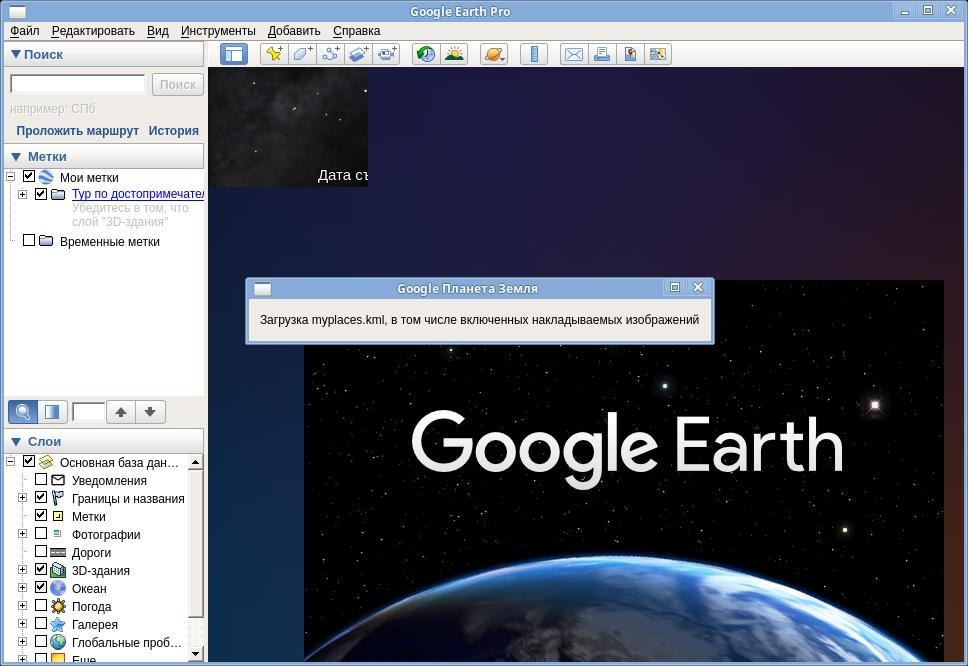View in Google Maps toolbar icon
Image resolution: width=968 pixels, height=666 pixels.
click(657, 54)
